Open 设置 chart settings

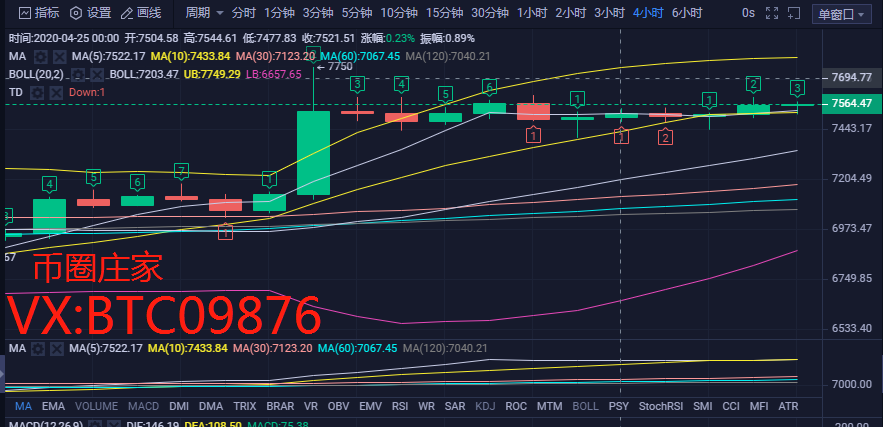click(90, 13)
